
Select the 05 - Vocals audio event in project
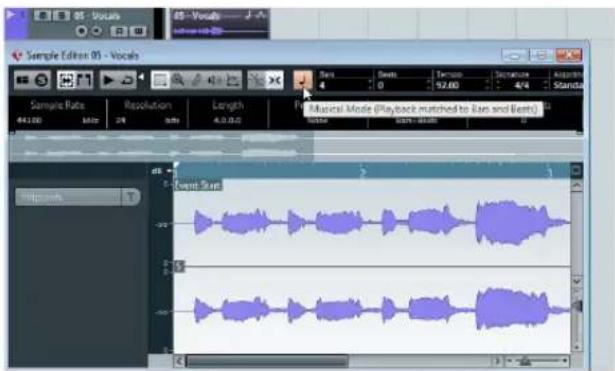click(220, 24)
